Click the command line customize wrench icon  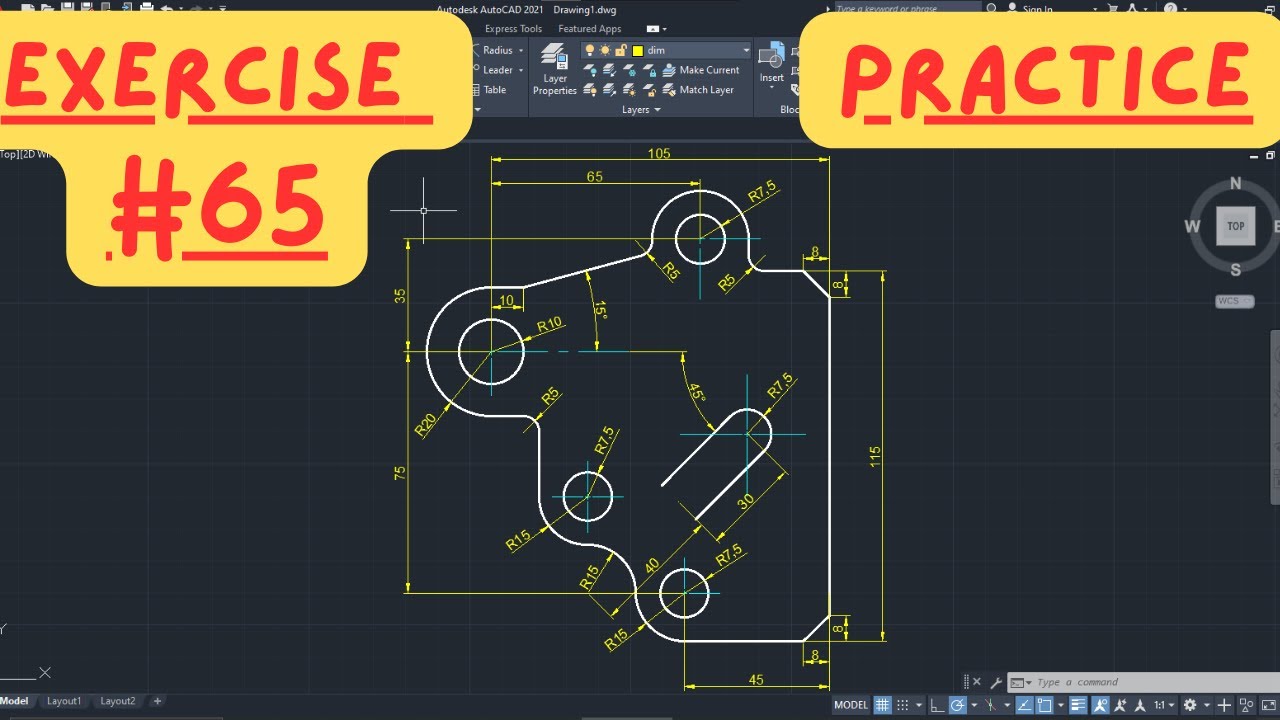click(x=995, y=682)
